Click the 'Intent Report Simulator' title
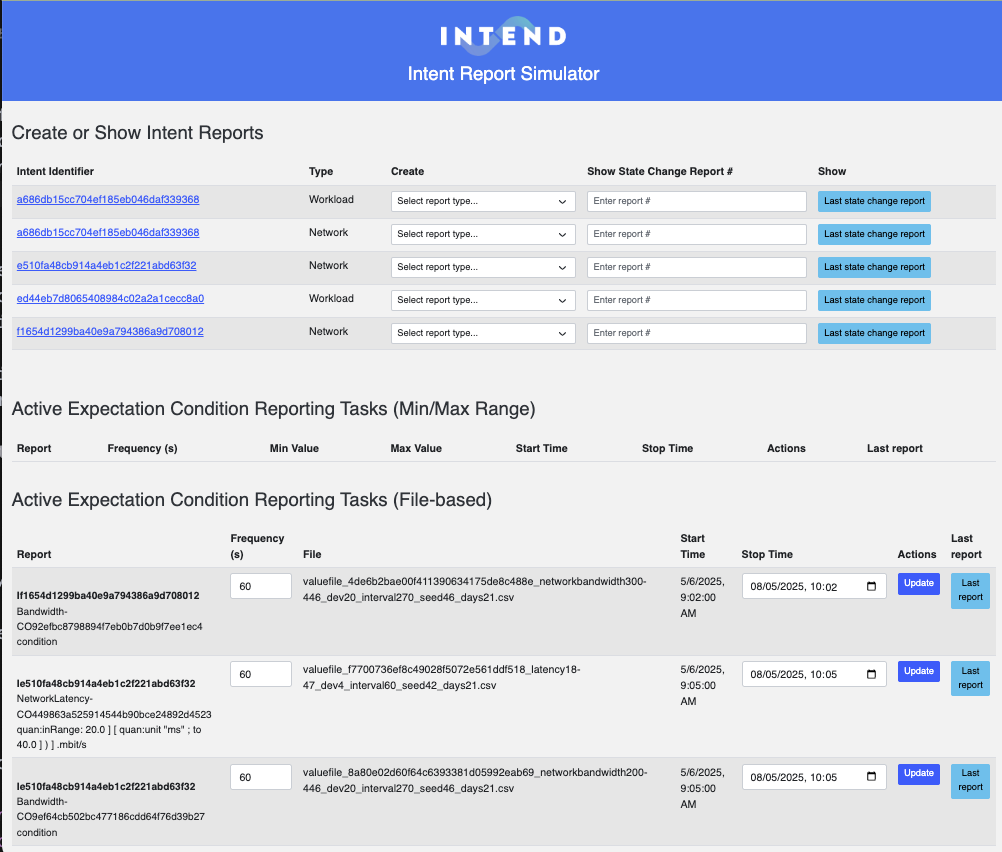The height and width of the screenshot is (852, 1002). pos(504,74)
